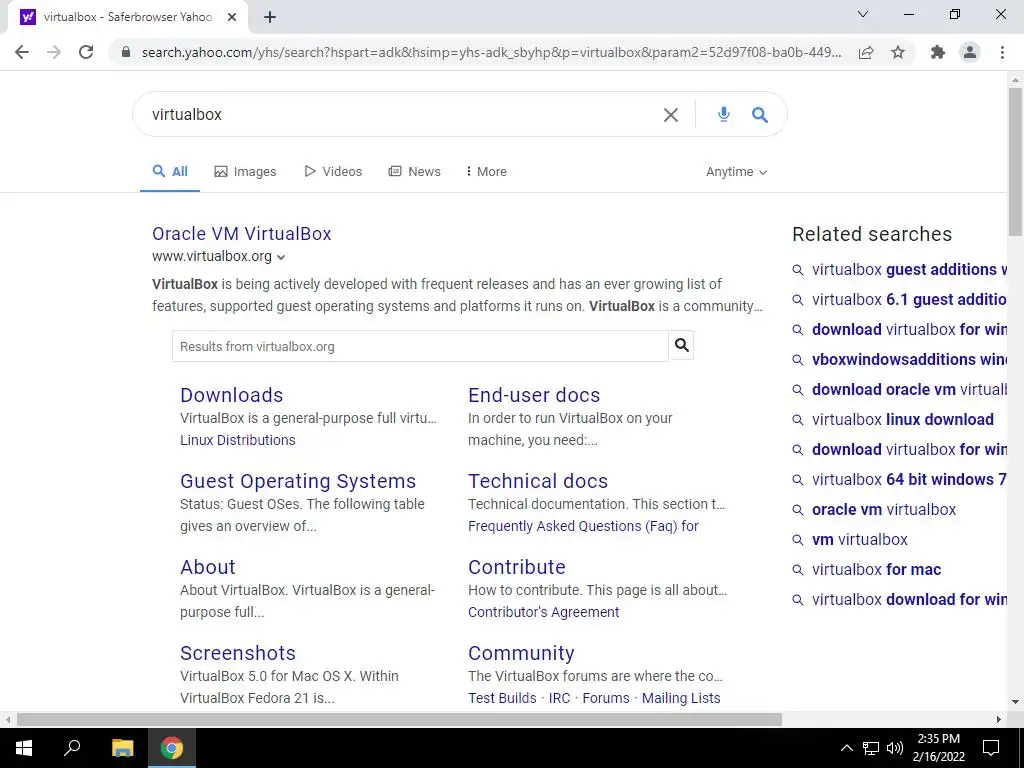Open the More search categories menu

click(x=487, y=172)
